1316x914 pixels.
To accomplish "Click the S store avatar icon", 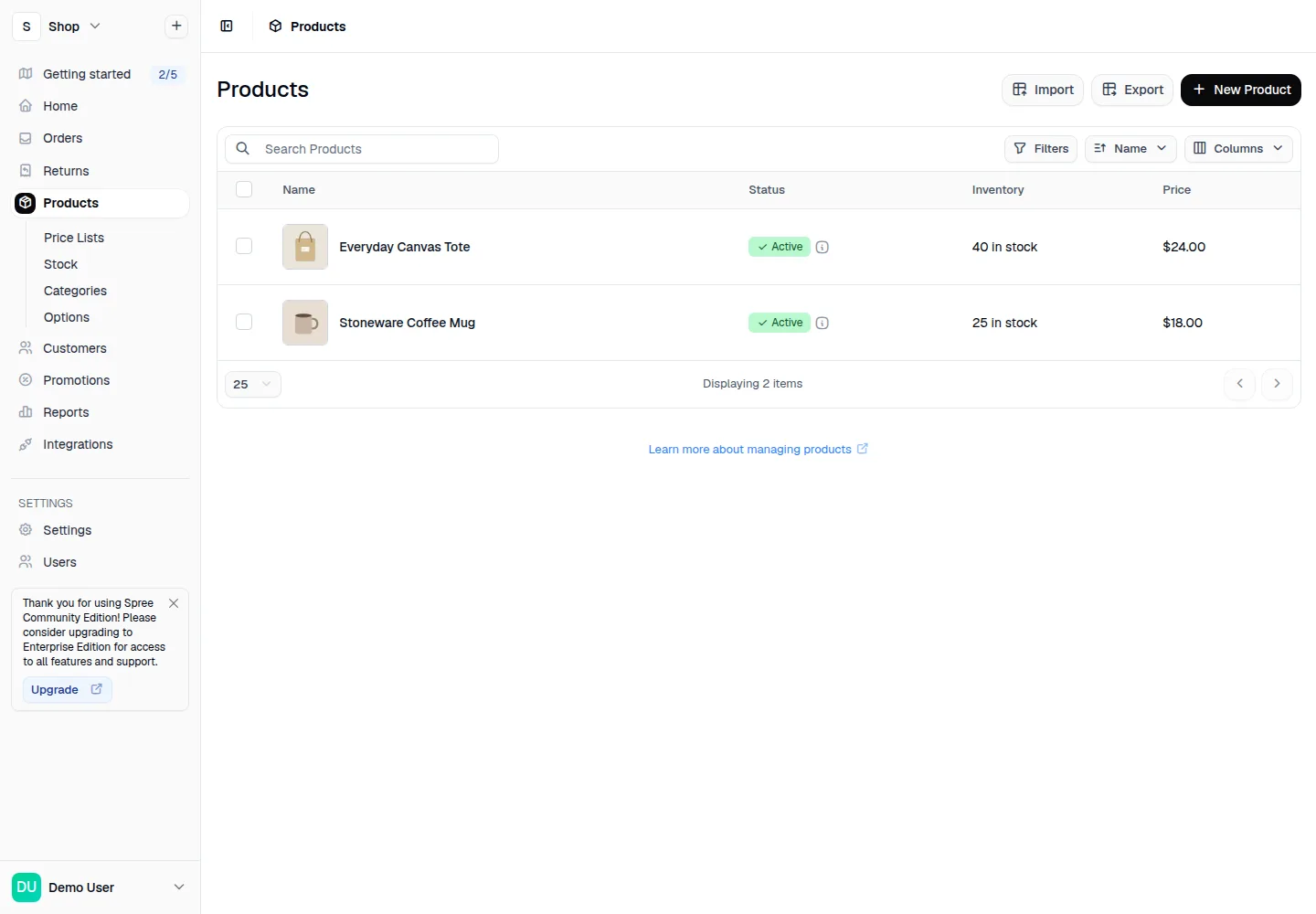I will (x=27, y=27).
